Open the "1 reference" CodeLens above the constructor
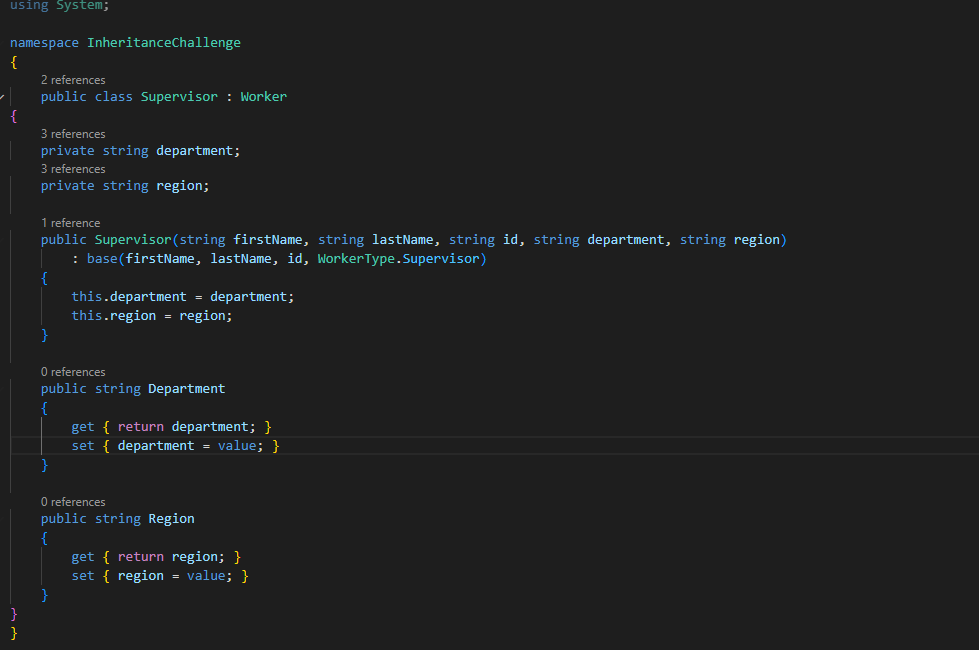The height and width of the screenshot is (650, 979). (x=71, y=223)
